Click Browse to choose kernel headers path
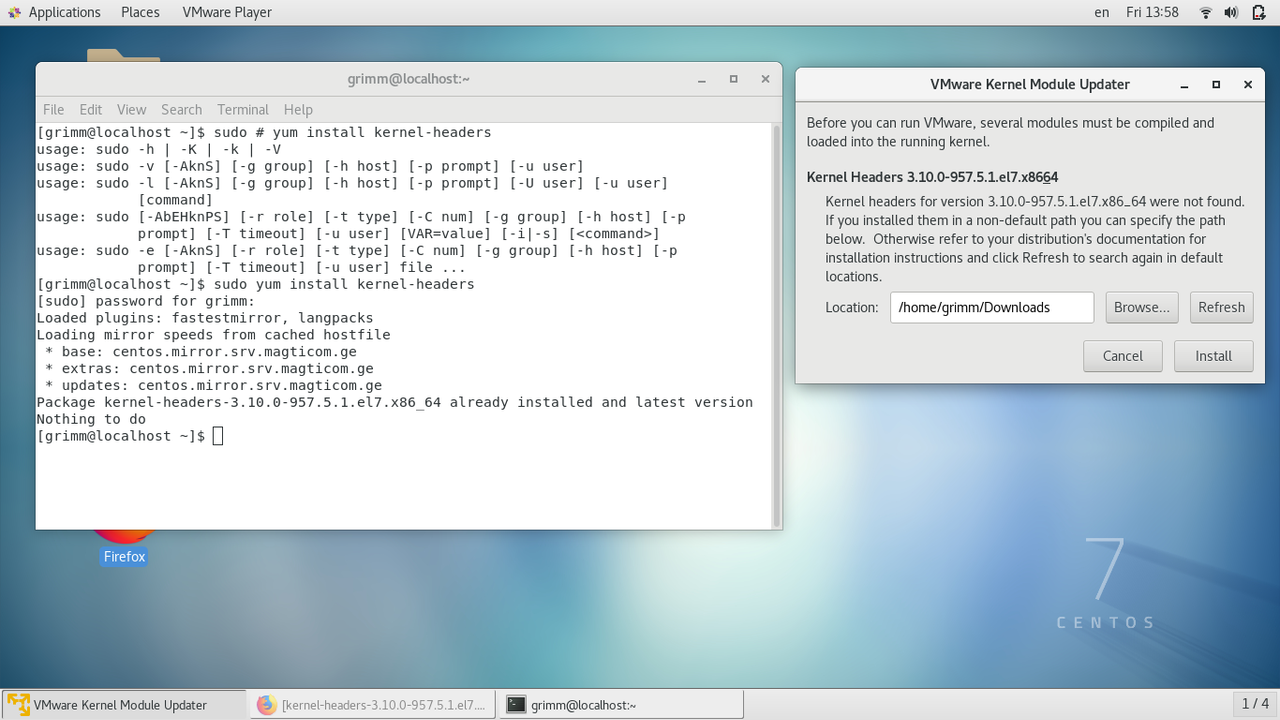The height and width of the screenshot is (720, 1280). point(1141,307)
